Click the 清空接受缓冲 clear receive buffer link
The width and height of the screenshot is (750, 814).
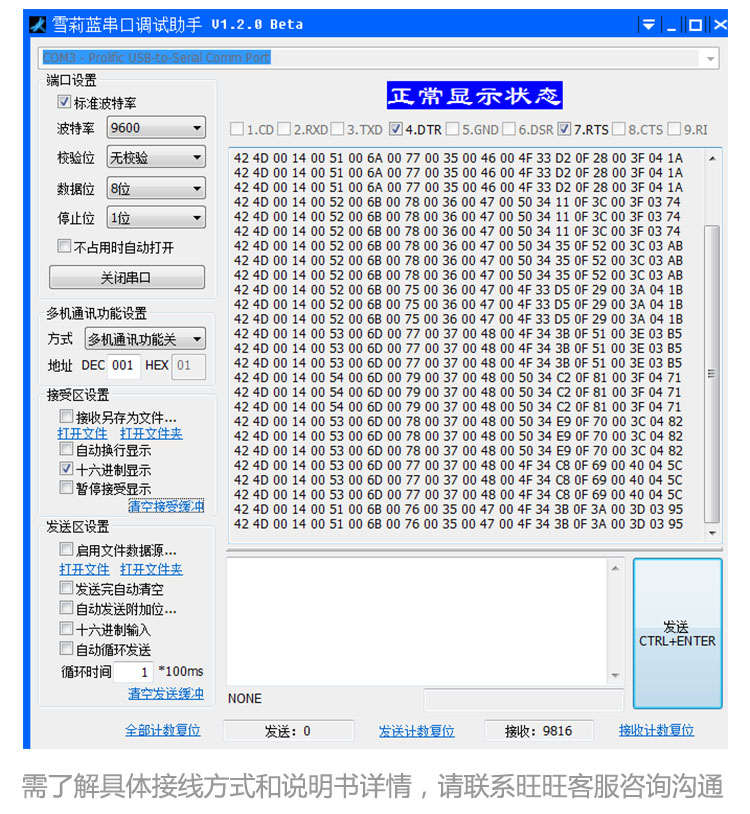[166, 507]
